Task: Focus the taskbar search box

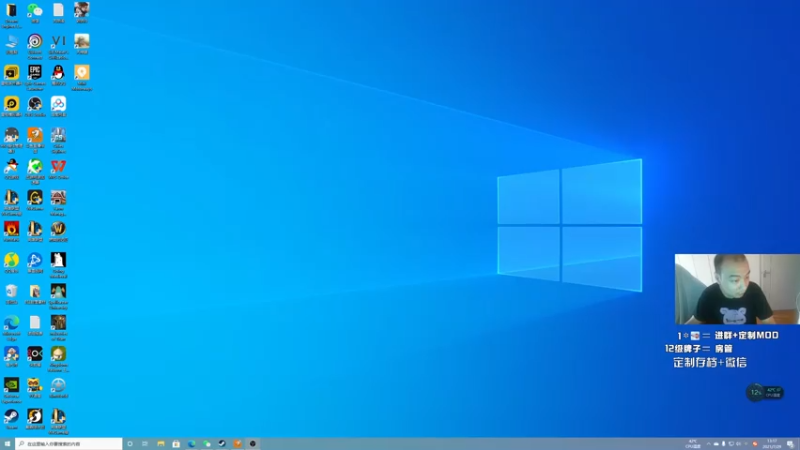Action: coord(69,444)
